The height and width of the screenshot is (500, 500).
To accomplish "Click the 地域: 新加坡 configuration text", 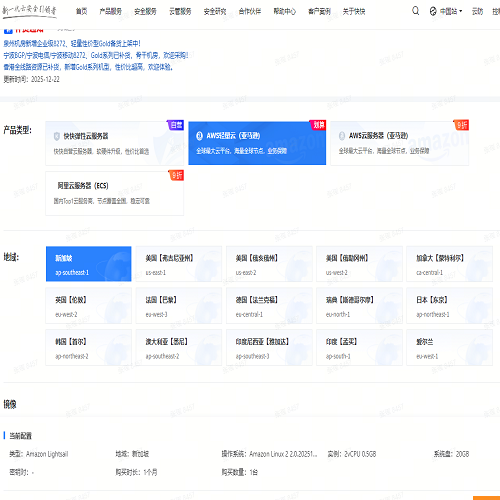I will [132, 454].
